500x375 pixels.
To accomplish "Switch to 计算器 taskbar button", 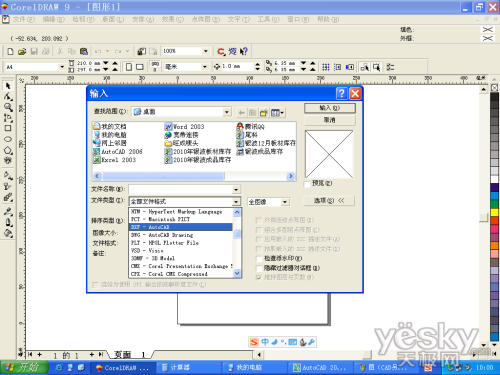I will (x=188, y=368).
